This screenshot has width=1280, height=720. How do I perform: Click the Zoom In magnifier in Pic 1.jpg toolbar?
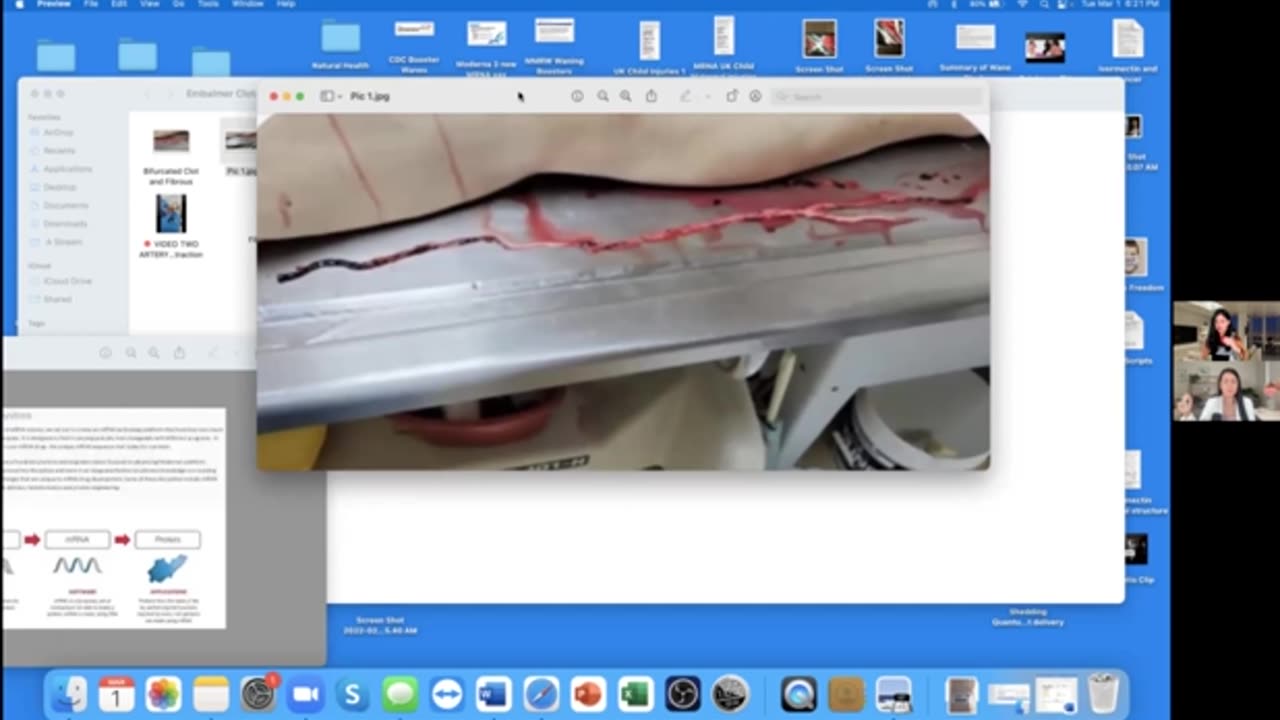click(626, 96)
